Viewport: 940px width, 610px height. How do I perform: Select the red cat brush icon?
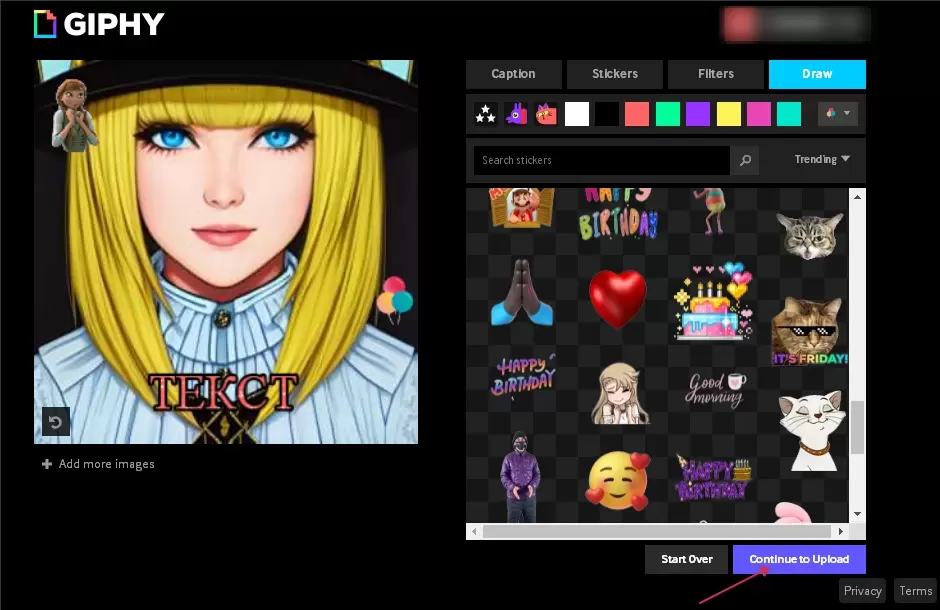[546, 114]
